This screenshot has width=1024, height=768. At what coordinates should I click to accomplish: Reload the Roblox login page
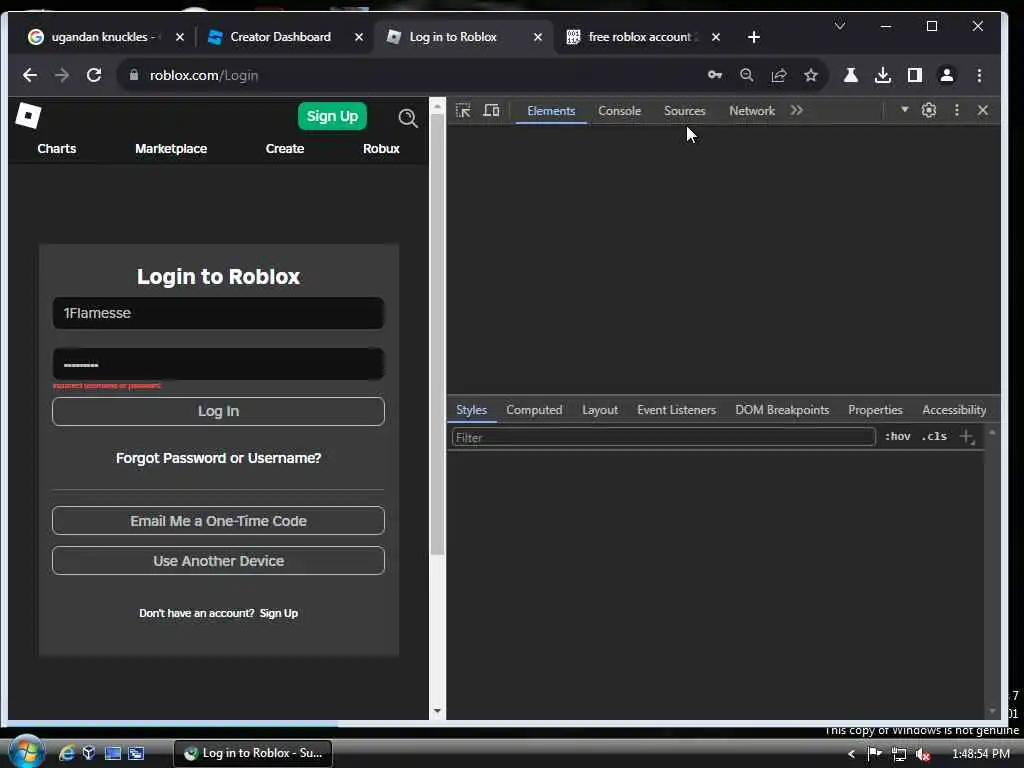[94, 75]
